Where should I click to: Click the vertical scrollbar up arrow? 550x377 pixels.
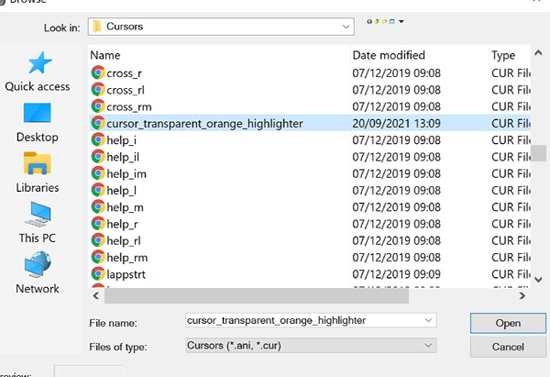[538, 53]
